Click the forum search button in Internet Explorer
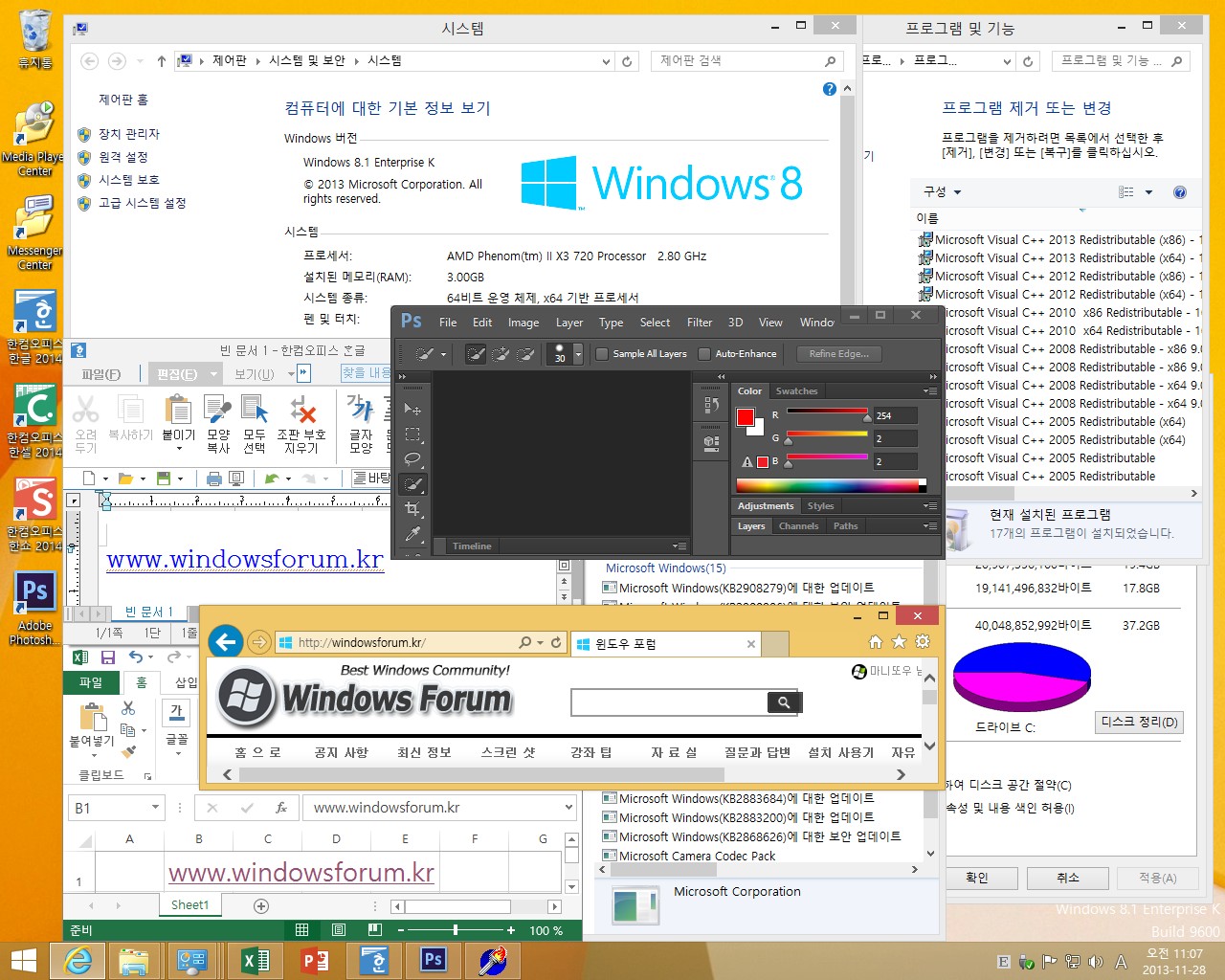The image size is (1225, 980). (784, 702)
